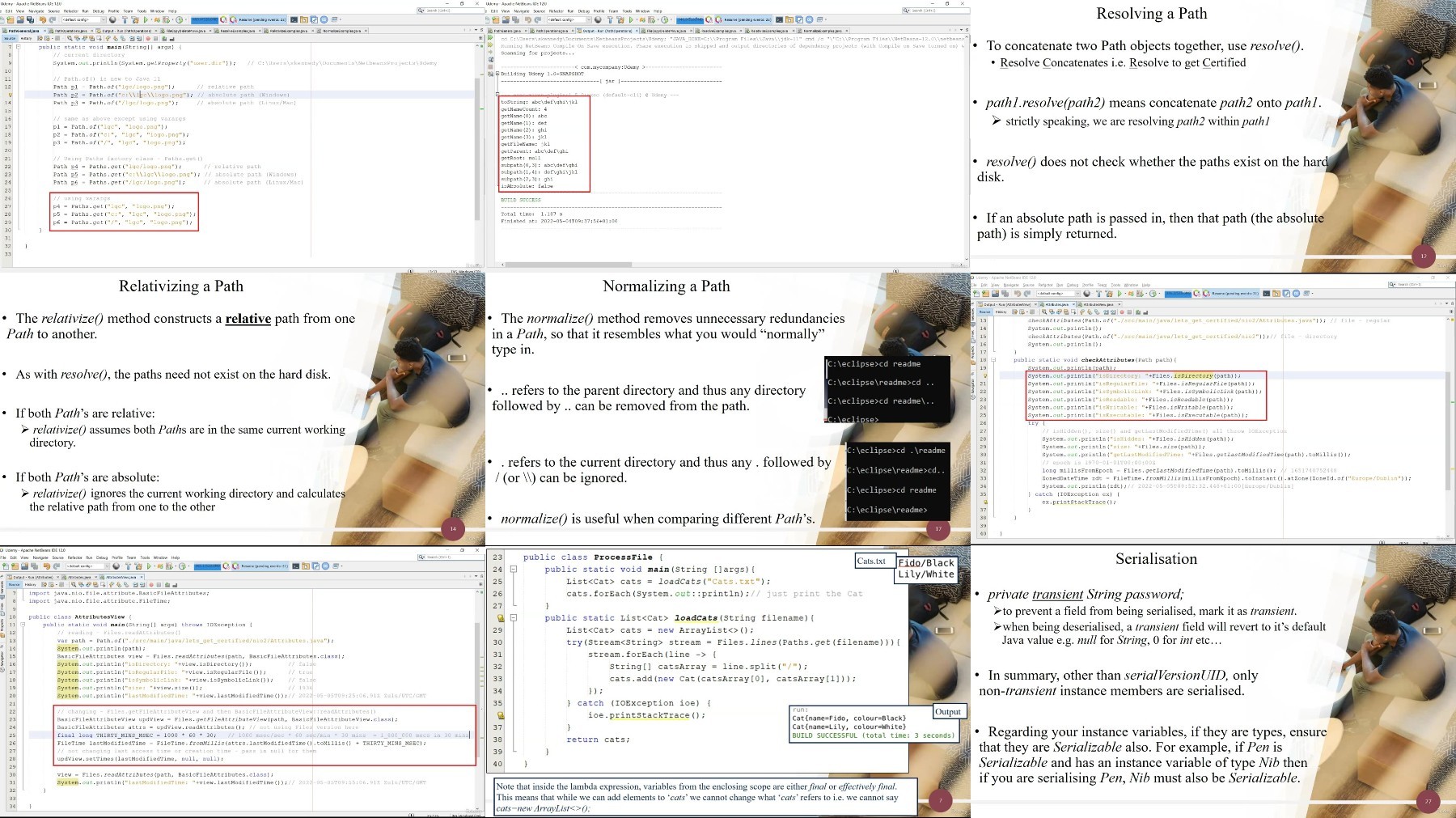Open the 'Relativizing a Path' slide thumbnail
1456x818 pixels.
point(243,409)
